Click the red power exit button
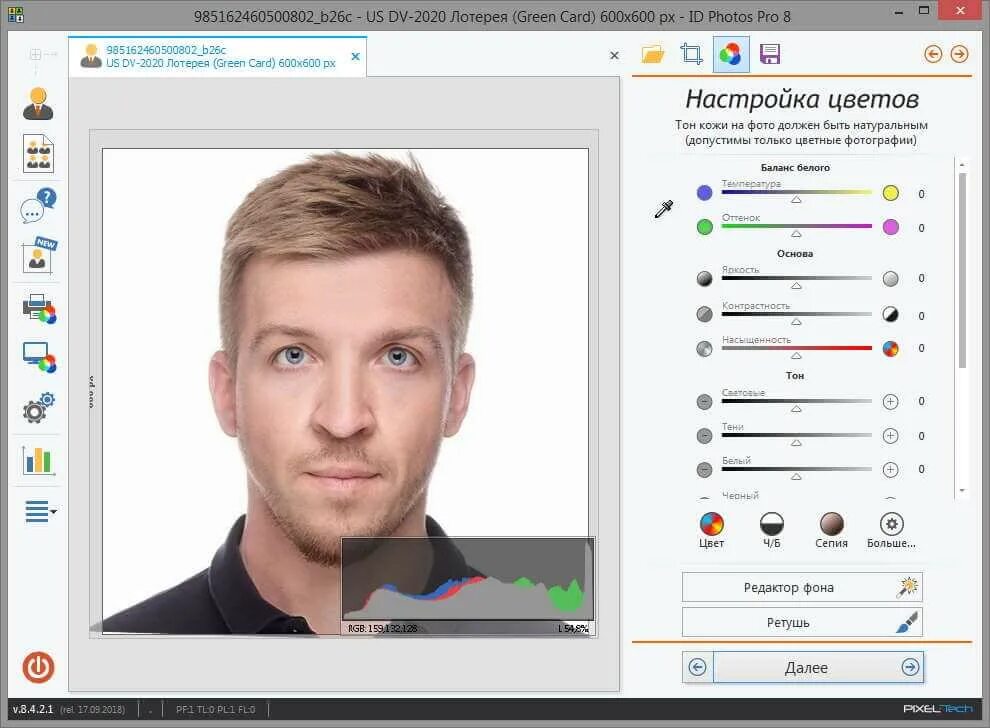Image resolution: width=990 pixels, height=728 pixels. [x=39, y=667]
